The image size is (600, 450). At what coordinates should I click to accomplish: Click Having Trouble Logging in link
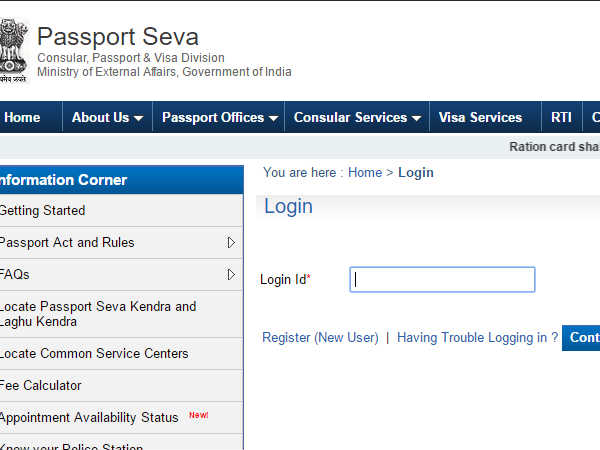477,338
